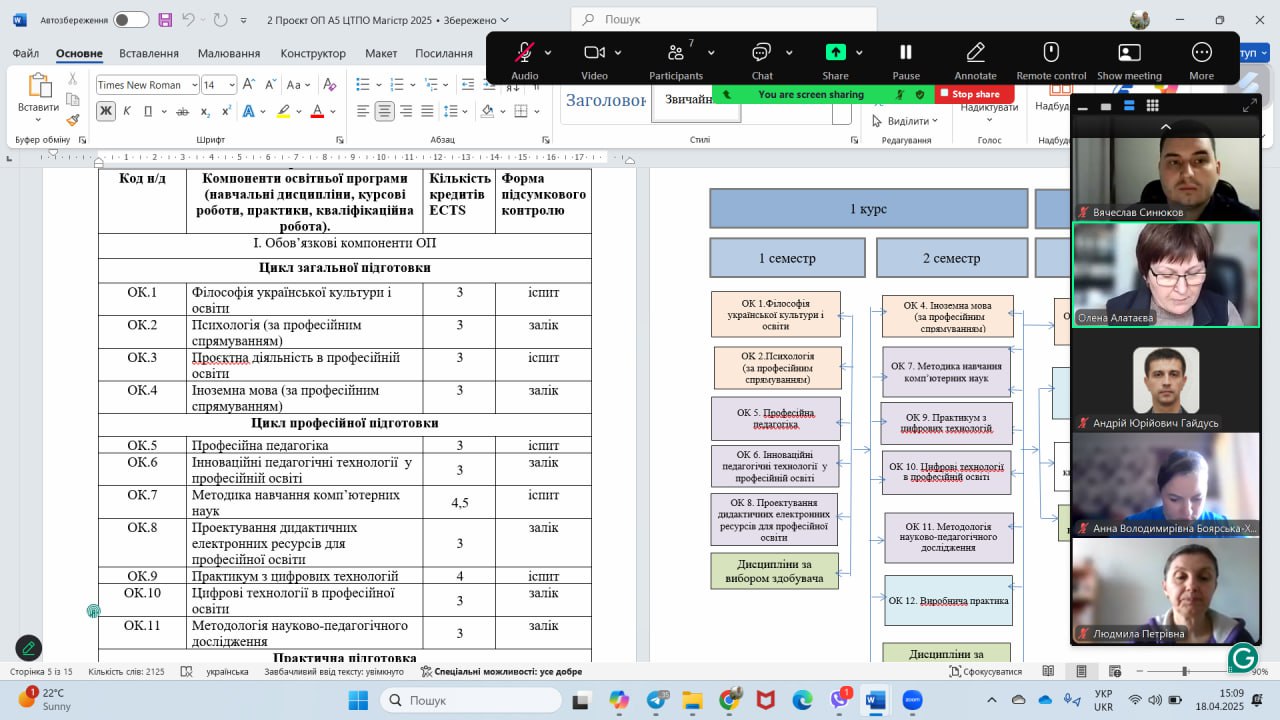
Task: Click the word count status bar entry
Action: tap(126, 672)
